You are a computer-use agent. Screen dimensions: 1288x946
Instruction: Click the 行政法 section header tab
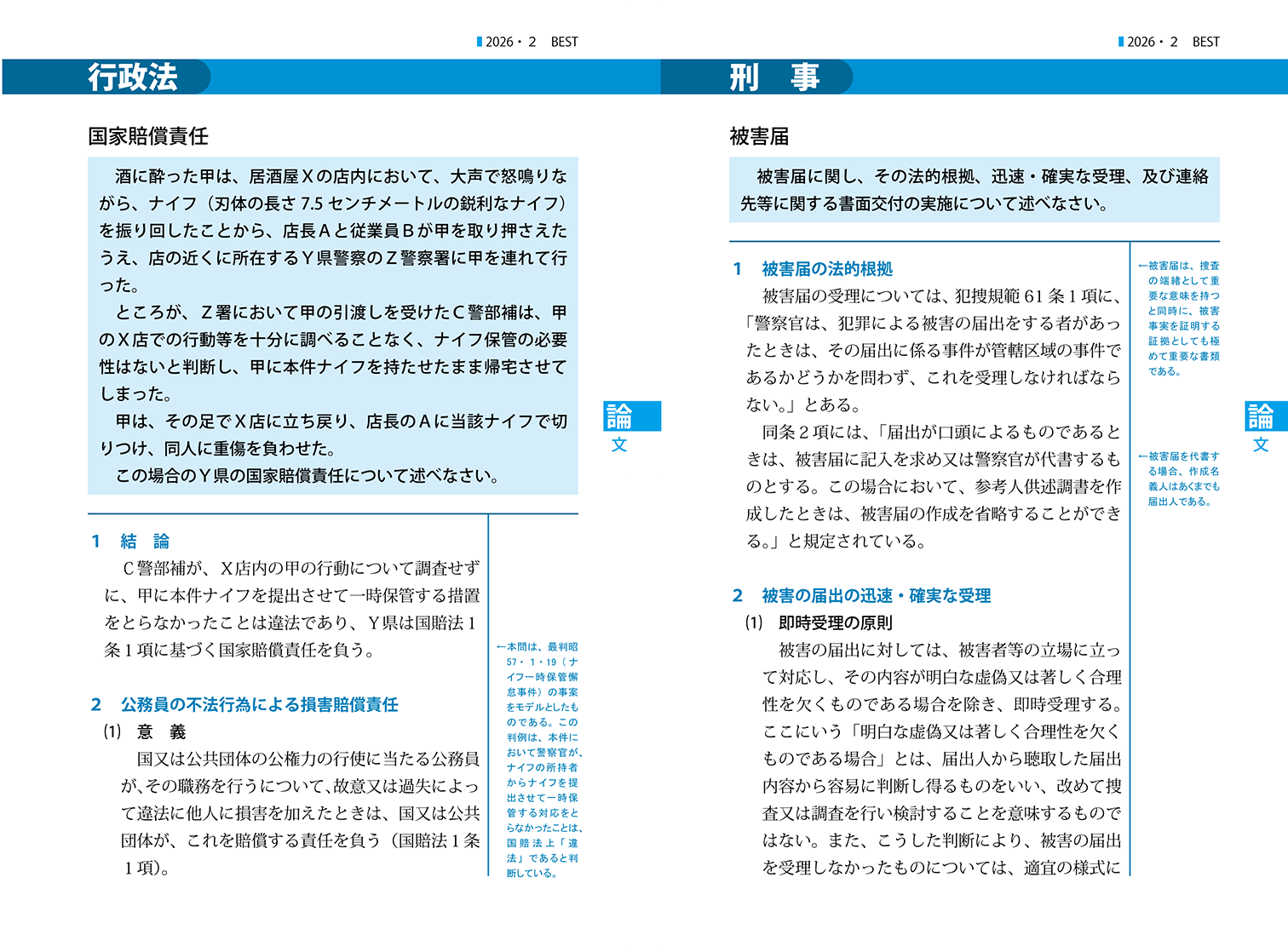[133, 77]
